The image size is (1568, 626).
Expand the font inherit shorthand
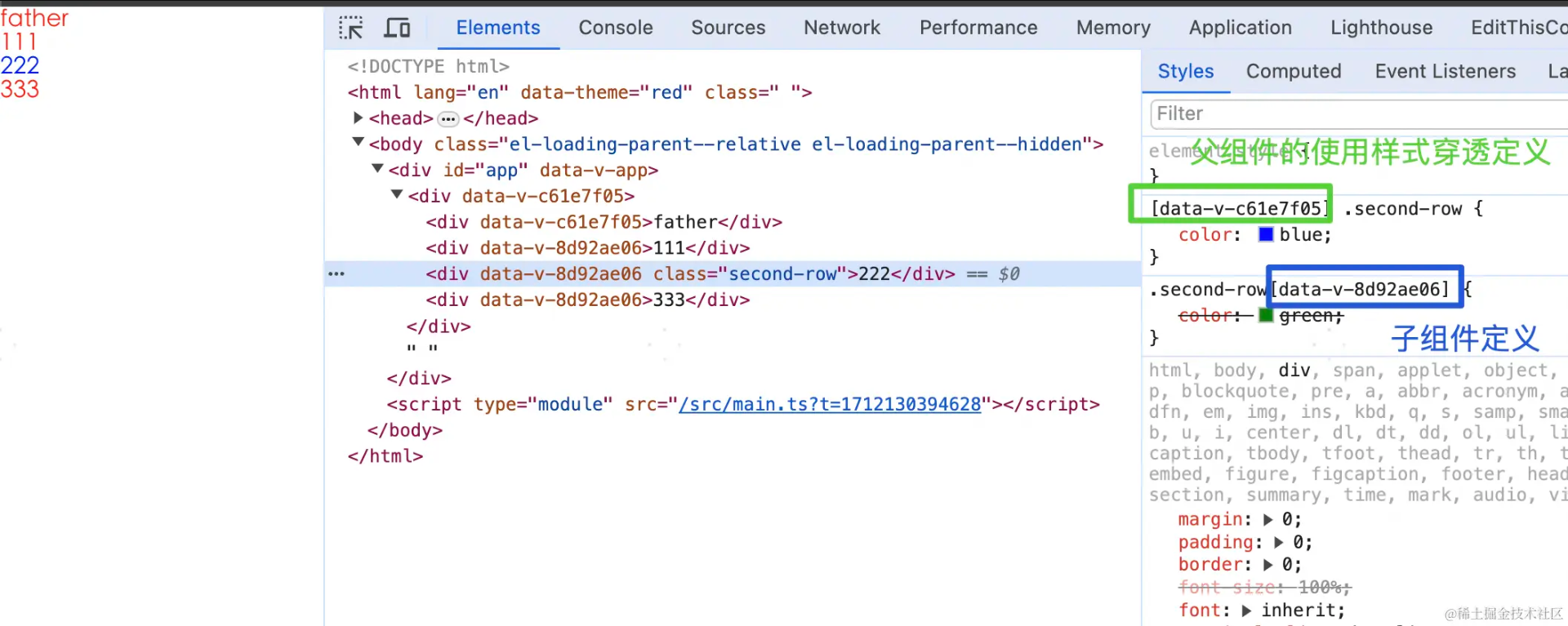[x=1246, y=610]
